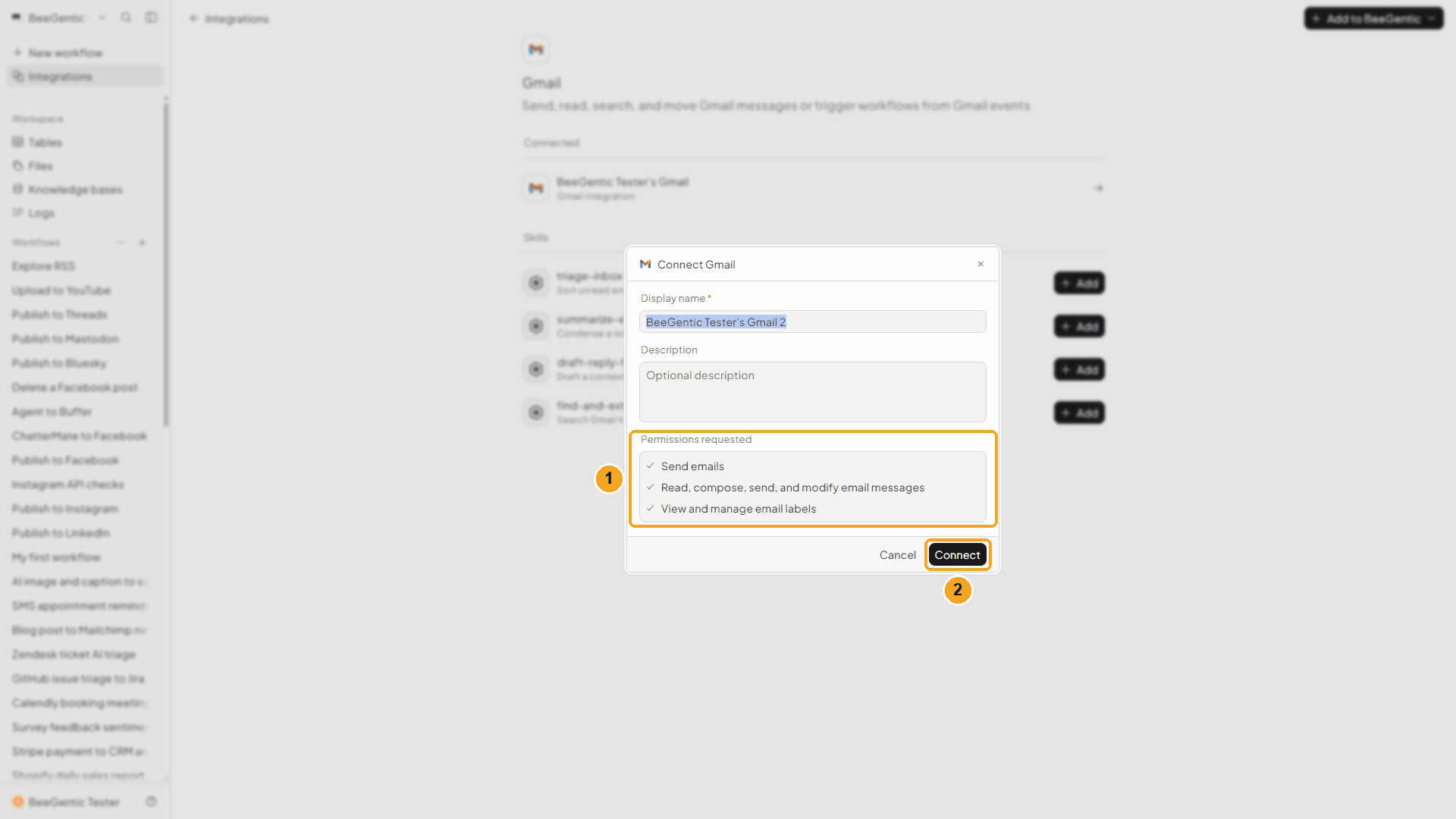Open the Add to BeeGentic dropdown button
This screenshot has width=1456, height=819.
pyautogui.click(x=1373, y=18)
